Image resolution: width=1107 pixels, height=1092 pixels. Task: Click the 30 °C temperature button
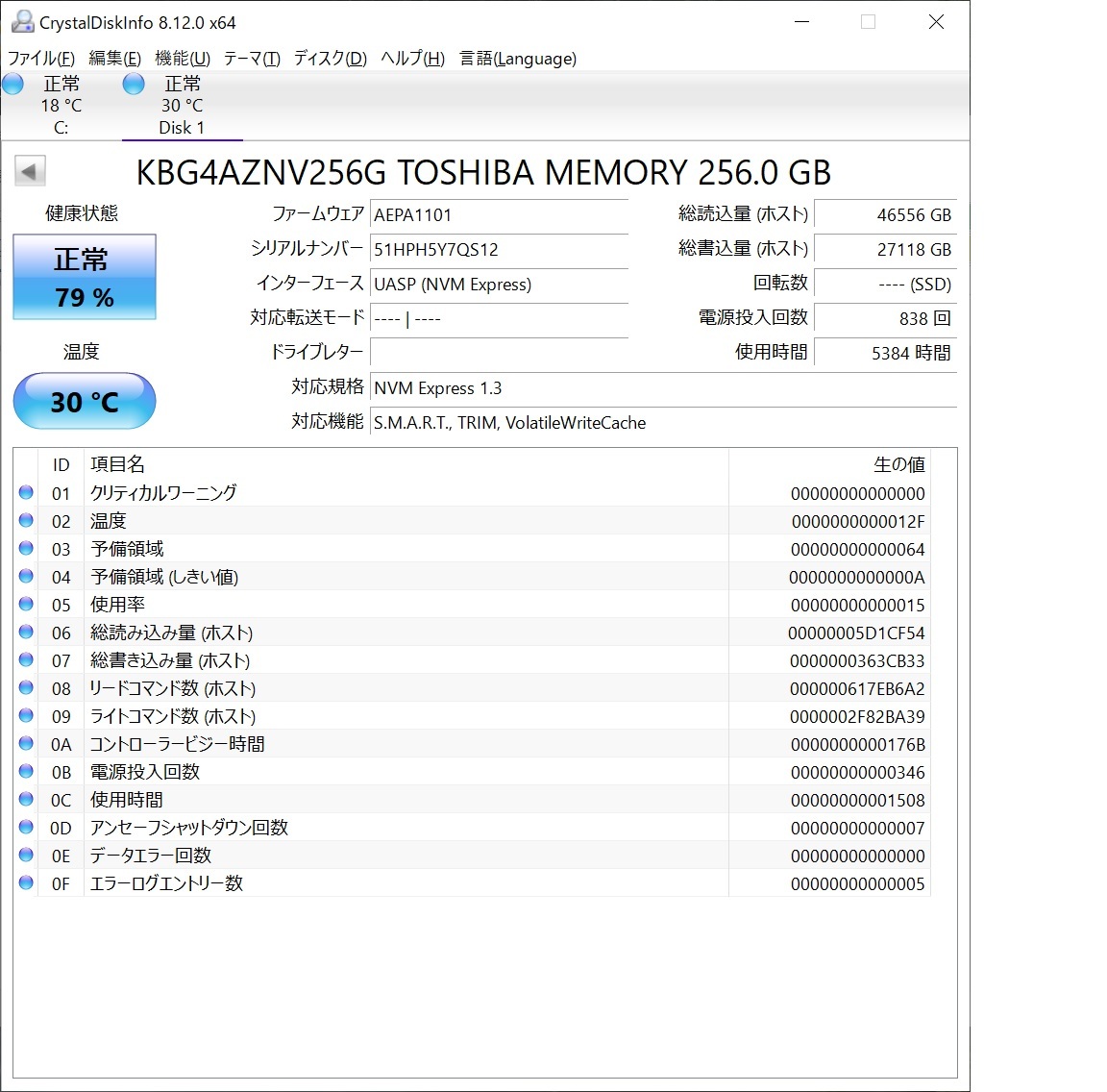coord(85,401)
